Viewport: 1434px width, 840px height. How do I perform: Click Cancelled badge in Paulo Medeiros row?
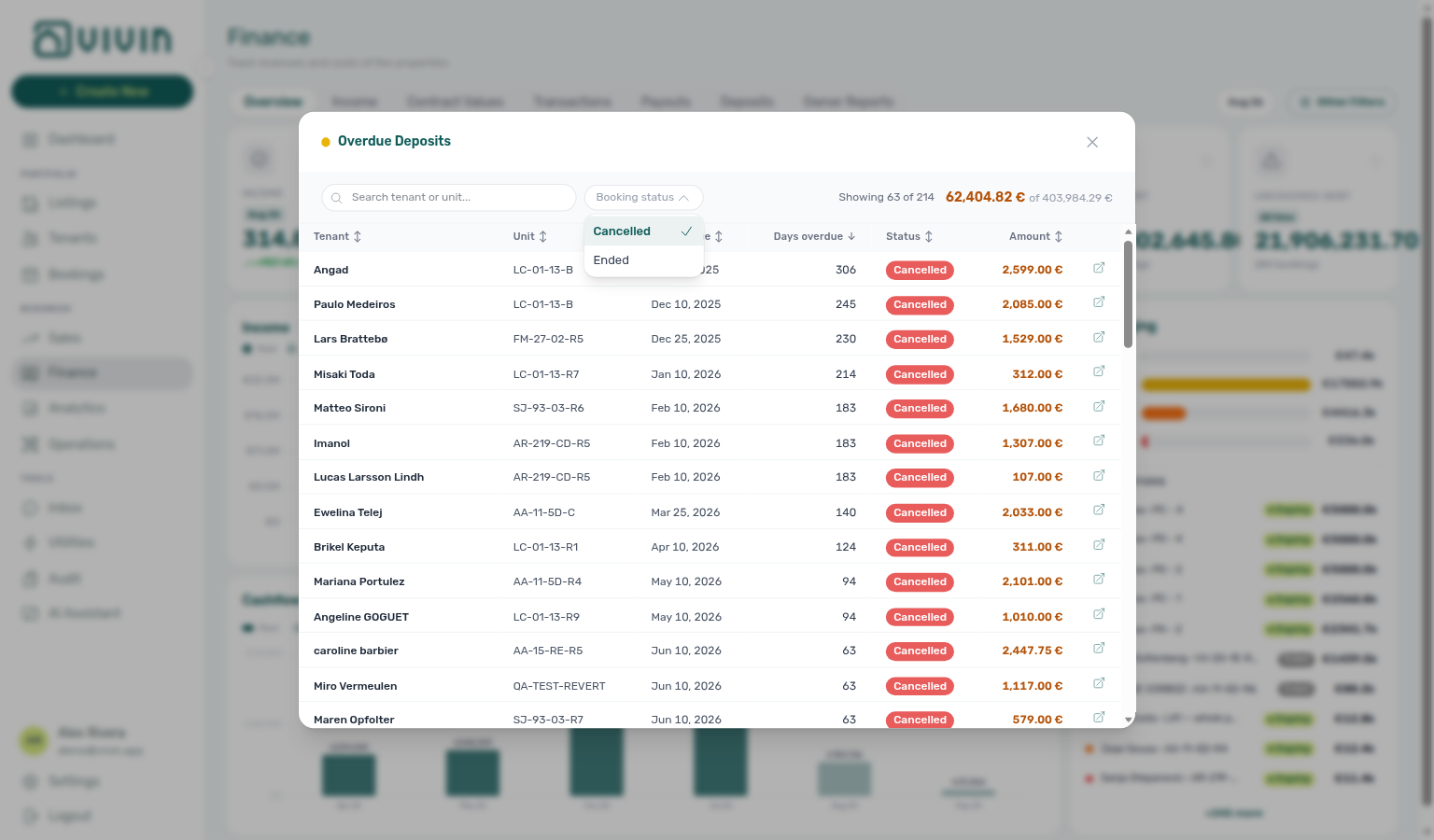(920, 305)
